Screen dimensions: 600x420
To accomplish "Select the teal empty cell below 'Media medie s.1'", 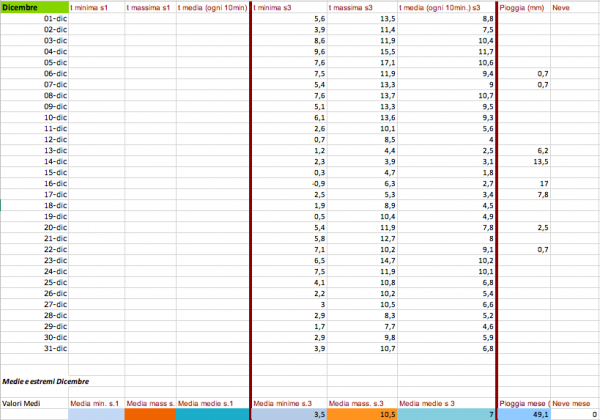I will pos(213,414).
